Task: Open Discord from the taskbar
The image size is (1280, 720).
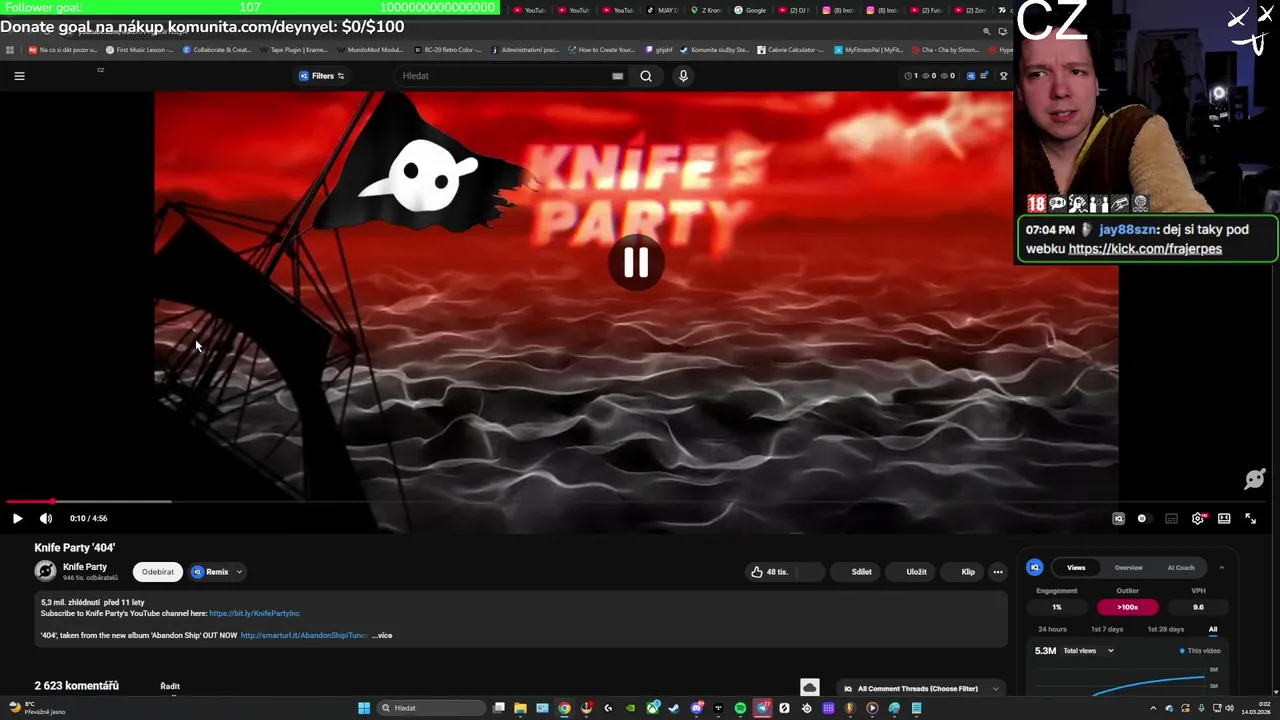Action: tap(696, 708)
